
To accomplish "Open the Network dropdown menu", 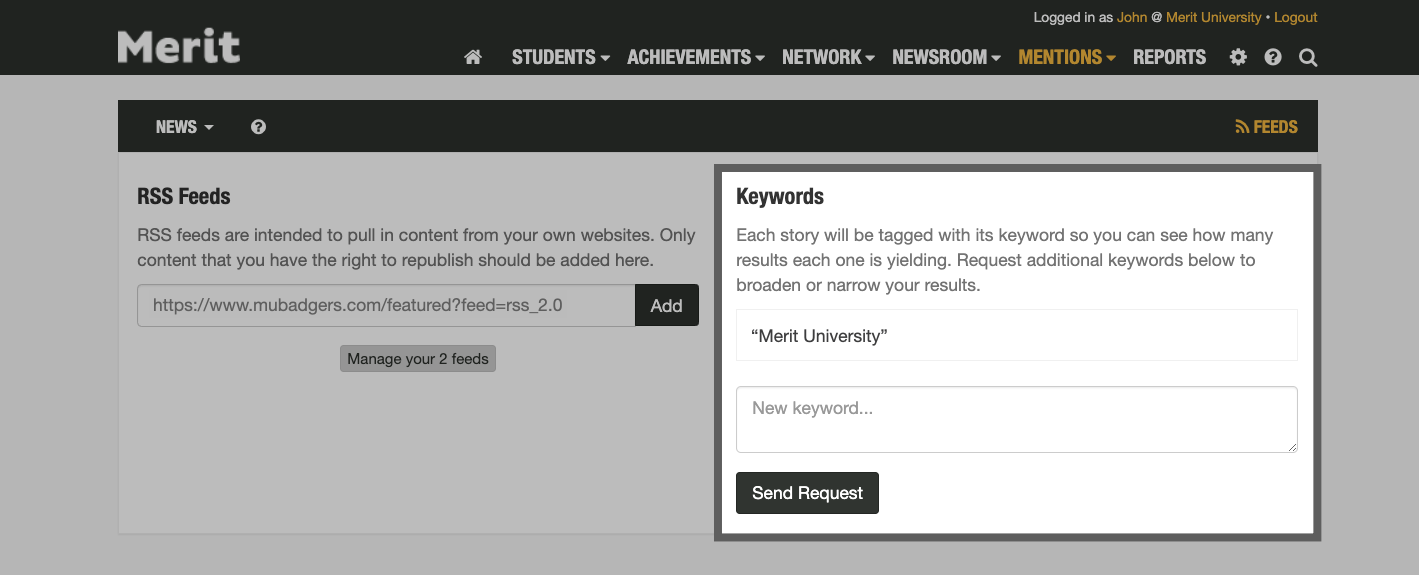I will pyautogui.click(x=828, y=57).
